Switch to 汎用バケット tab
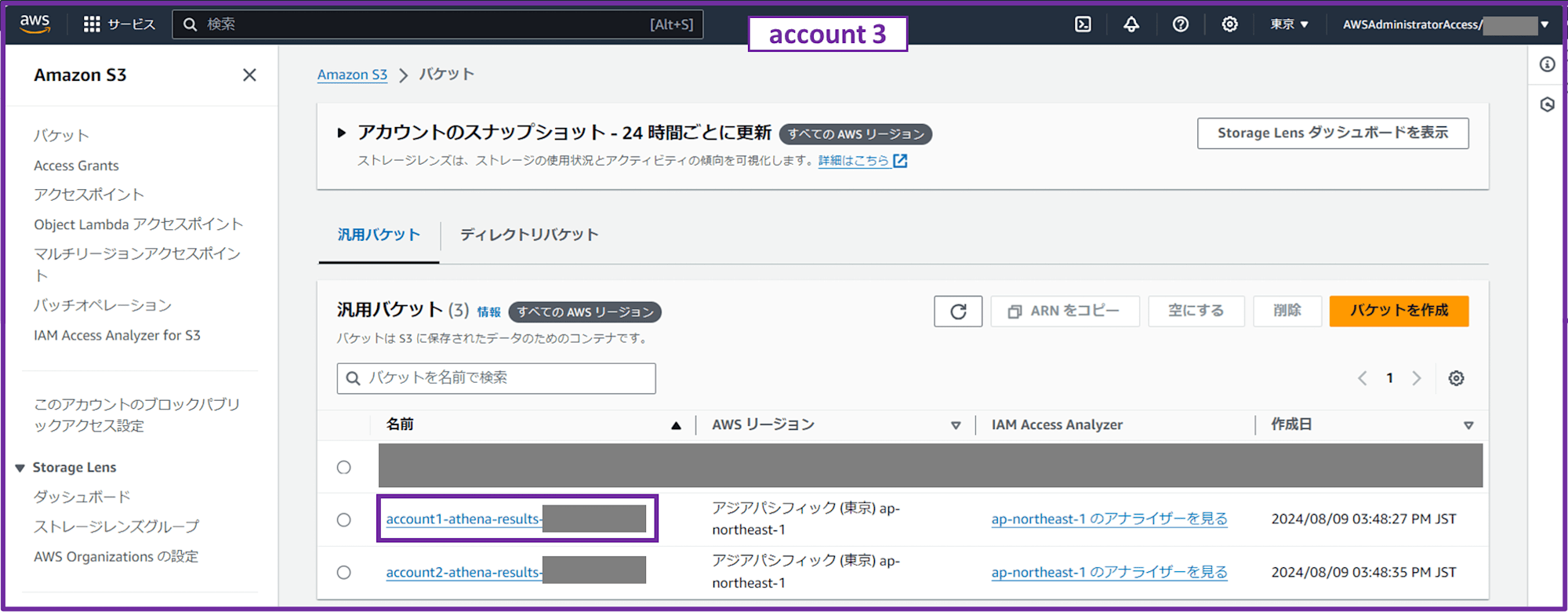 (x=379, y=235)
